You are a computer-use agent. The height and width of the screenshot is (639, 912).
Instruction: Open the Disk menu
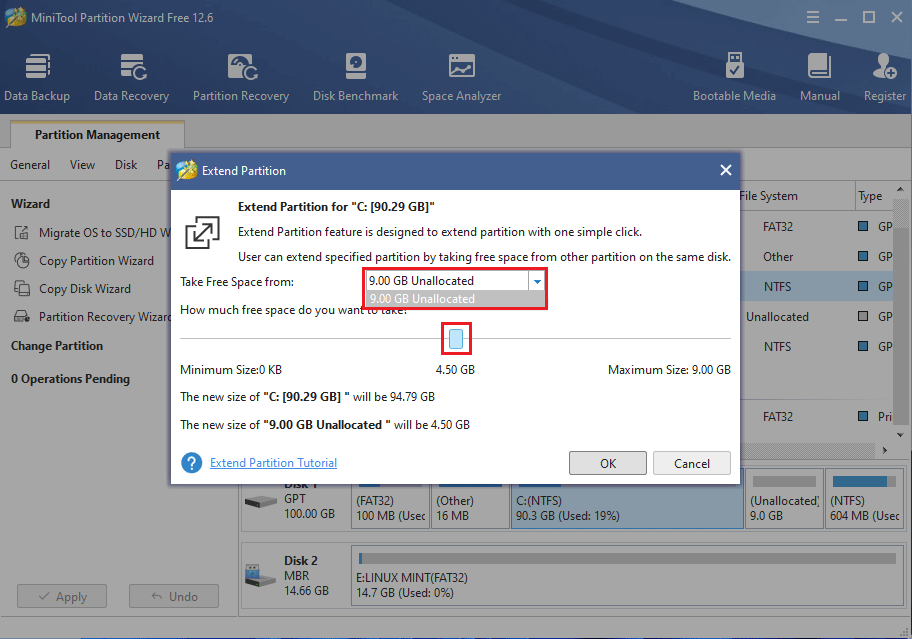pos(126,165)
